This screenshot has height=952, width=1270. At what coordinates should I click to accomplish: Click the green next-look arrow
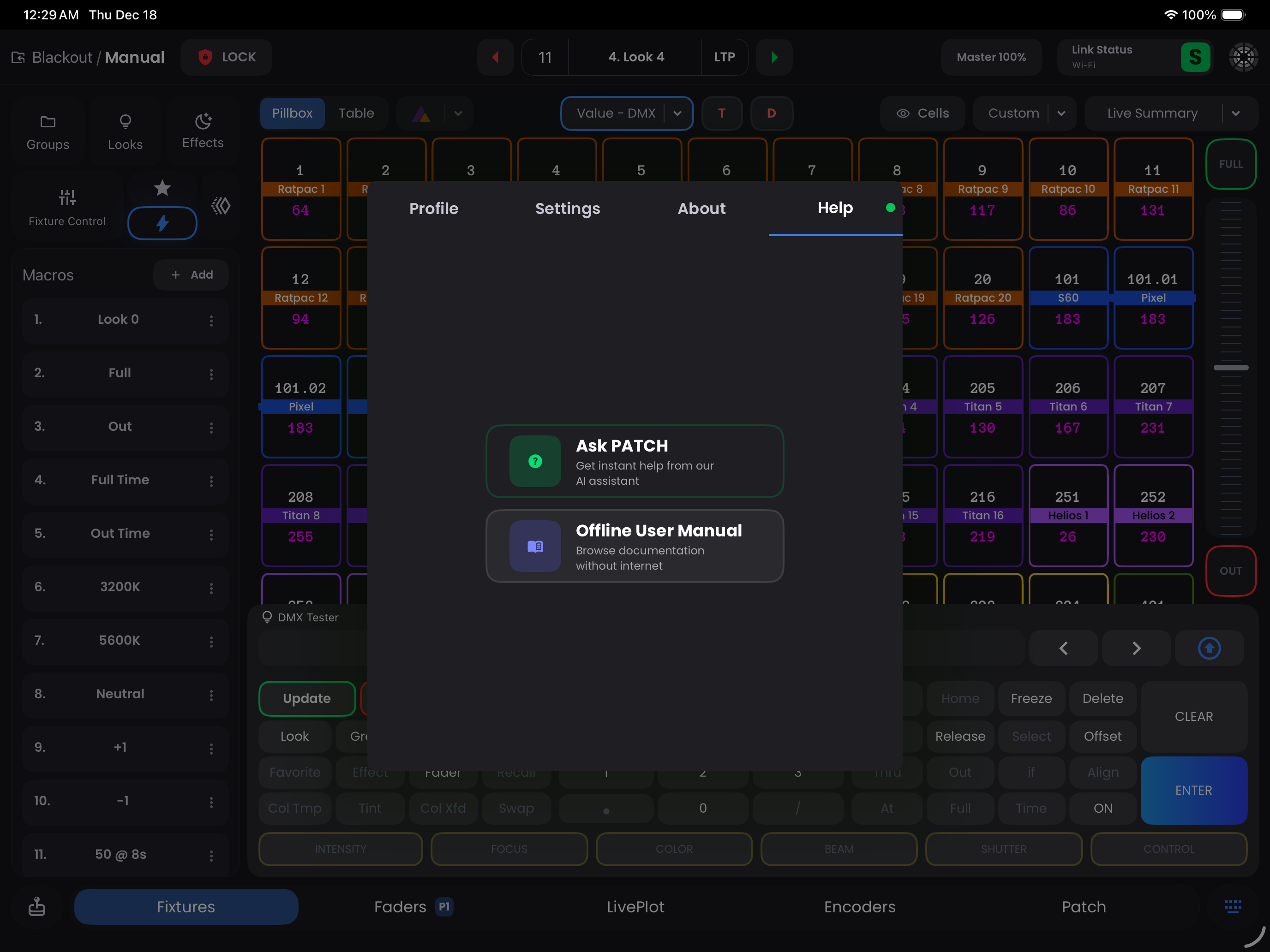pos(774,57)
